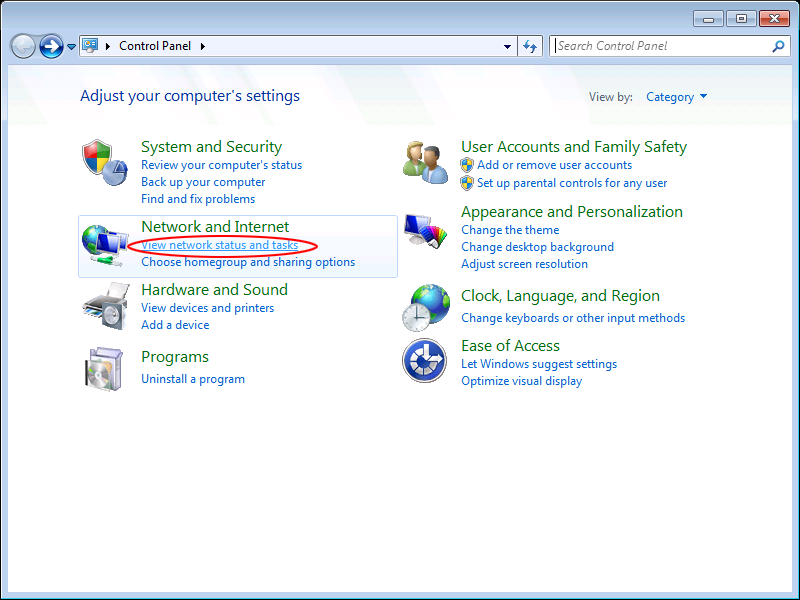The image size is (800, 600).
Task: Close the Control Panel window
Action: pyautogui.click(x=774, y=19)
